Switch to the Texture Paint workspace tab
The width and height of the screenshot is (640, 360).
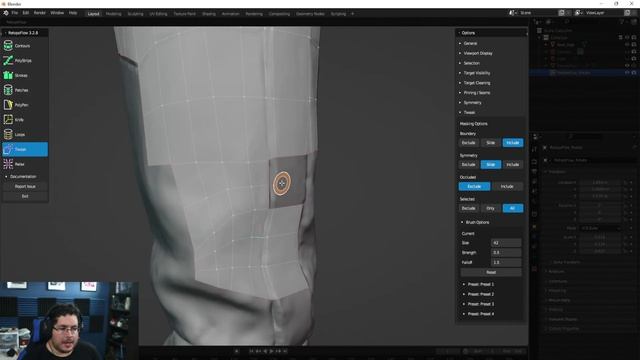click(185, 14)
